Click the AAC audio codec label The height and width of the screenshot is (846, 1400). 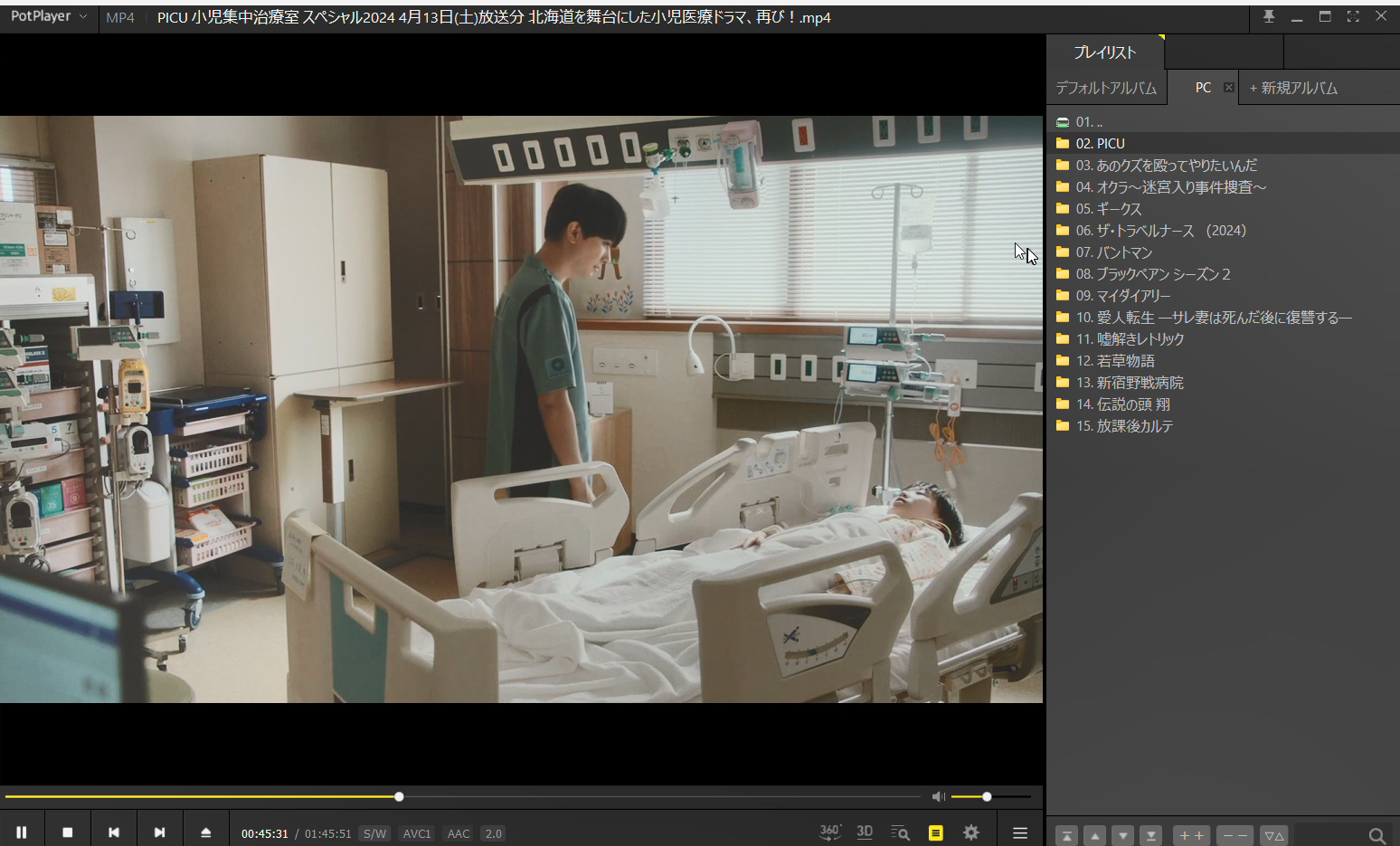(459, 833)
